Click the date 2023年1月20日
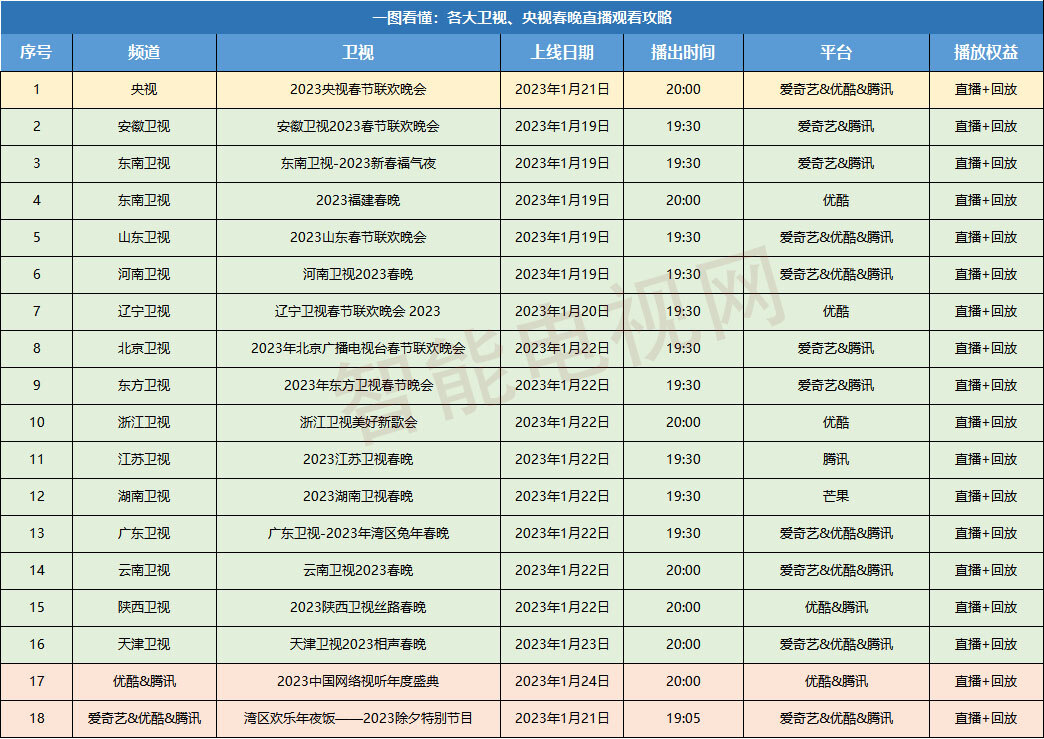The image size is (1044, 739). click(x=562, y=311)
